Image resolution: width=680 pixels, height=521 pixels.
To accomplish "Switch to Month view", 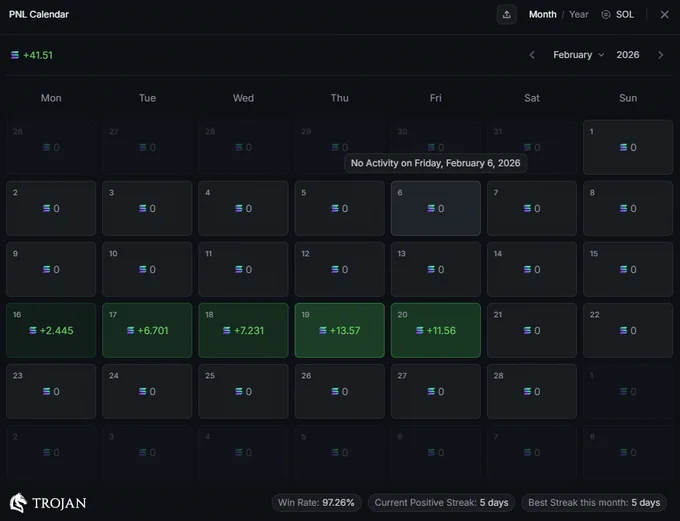I will click(542, 14).
